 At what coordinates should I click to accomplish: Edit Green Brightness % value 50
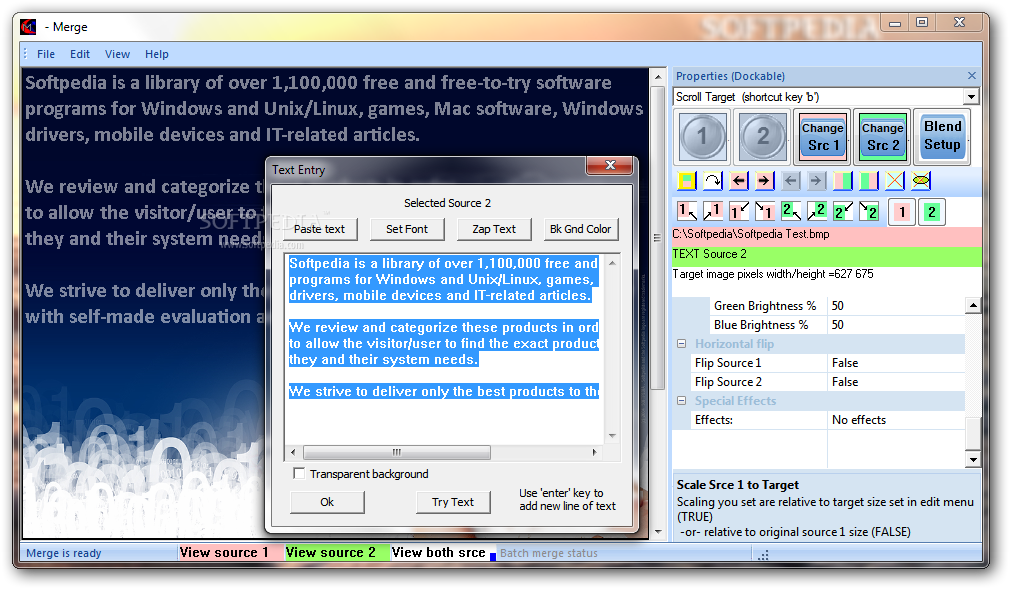896,305
